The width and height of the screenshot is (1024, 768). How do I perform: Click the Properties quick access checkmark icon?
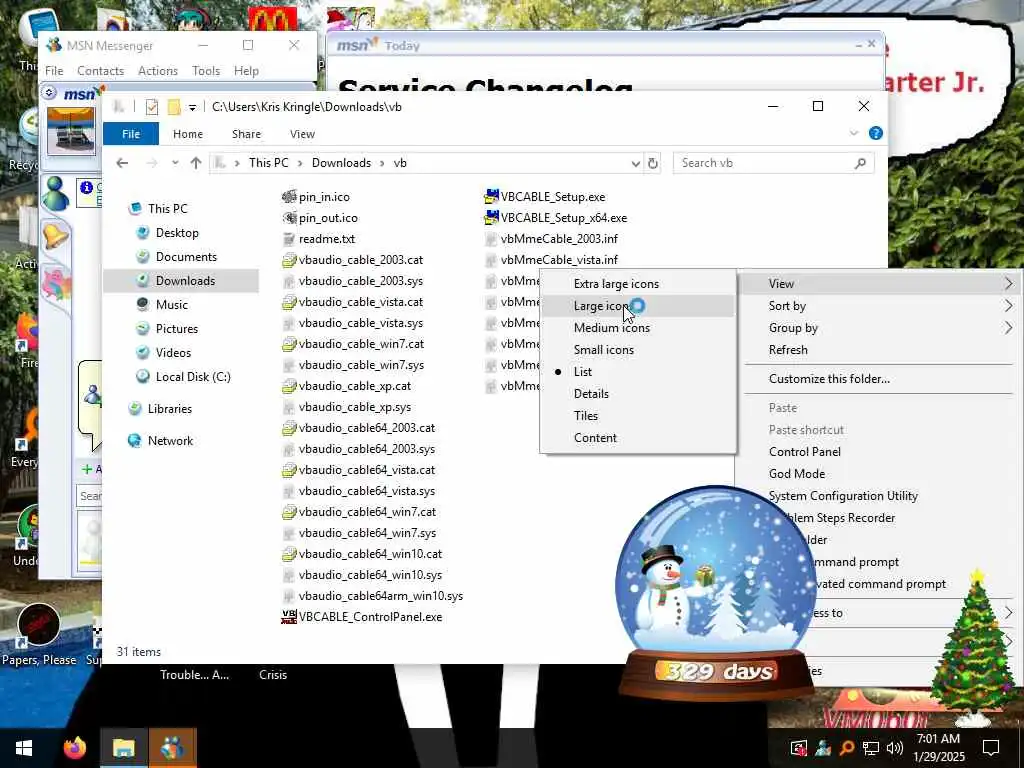click(x=152, y=107)
